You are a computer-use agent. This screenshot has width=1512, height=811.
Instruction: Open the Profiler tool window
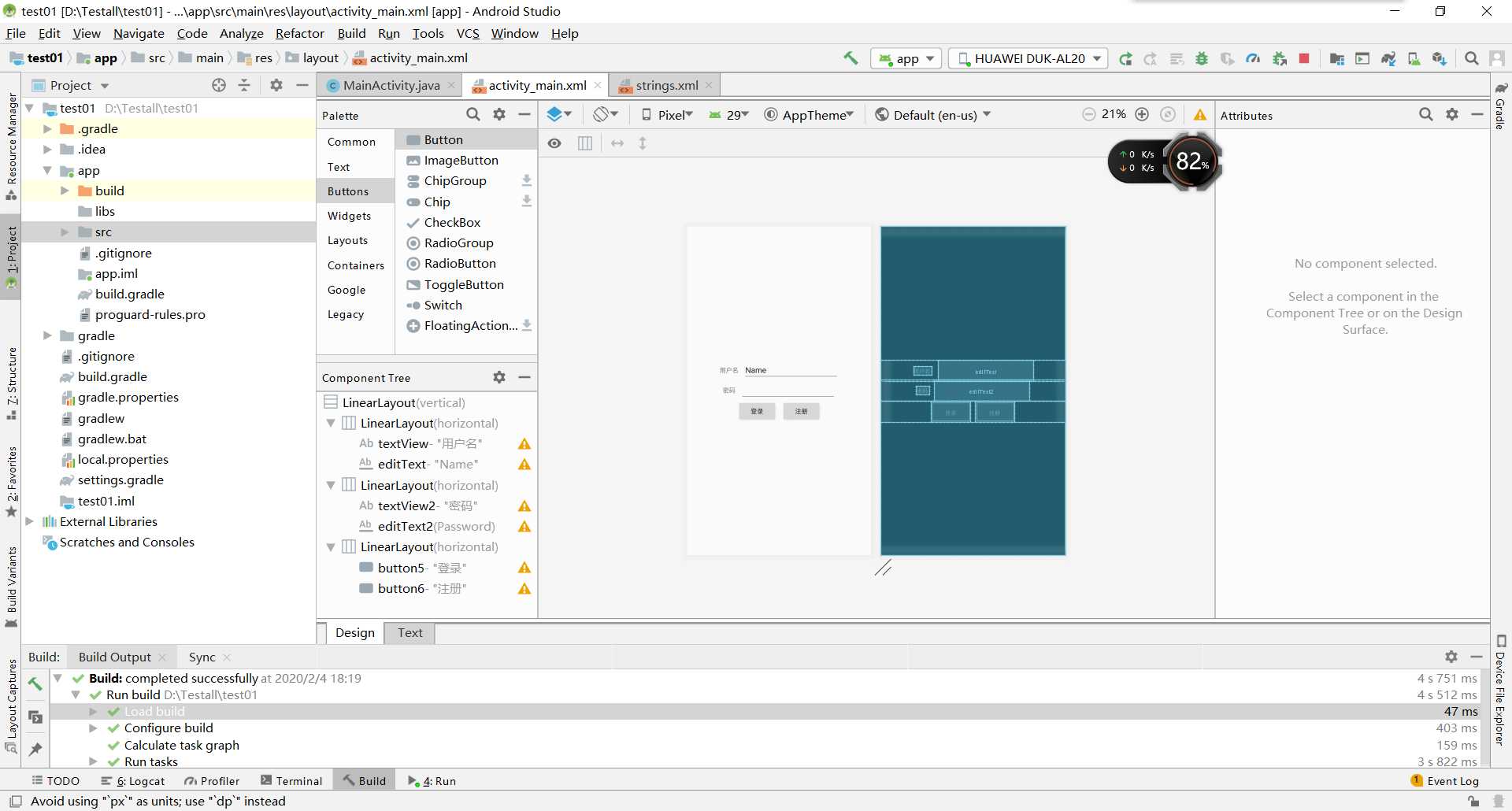click(x=212, y=780)
